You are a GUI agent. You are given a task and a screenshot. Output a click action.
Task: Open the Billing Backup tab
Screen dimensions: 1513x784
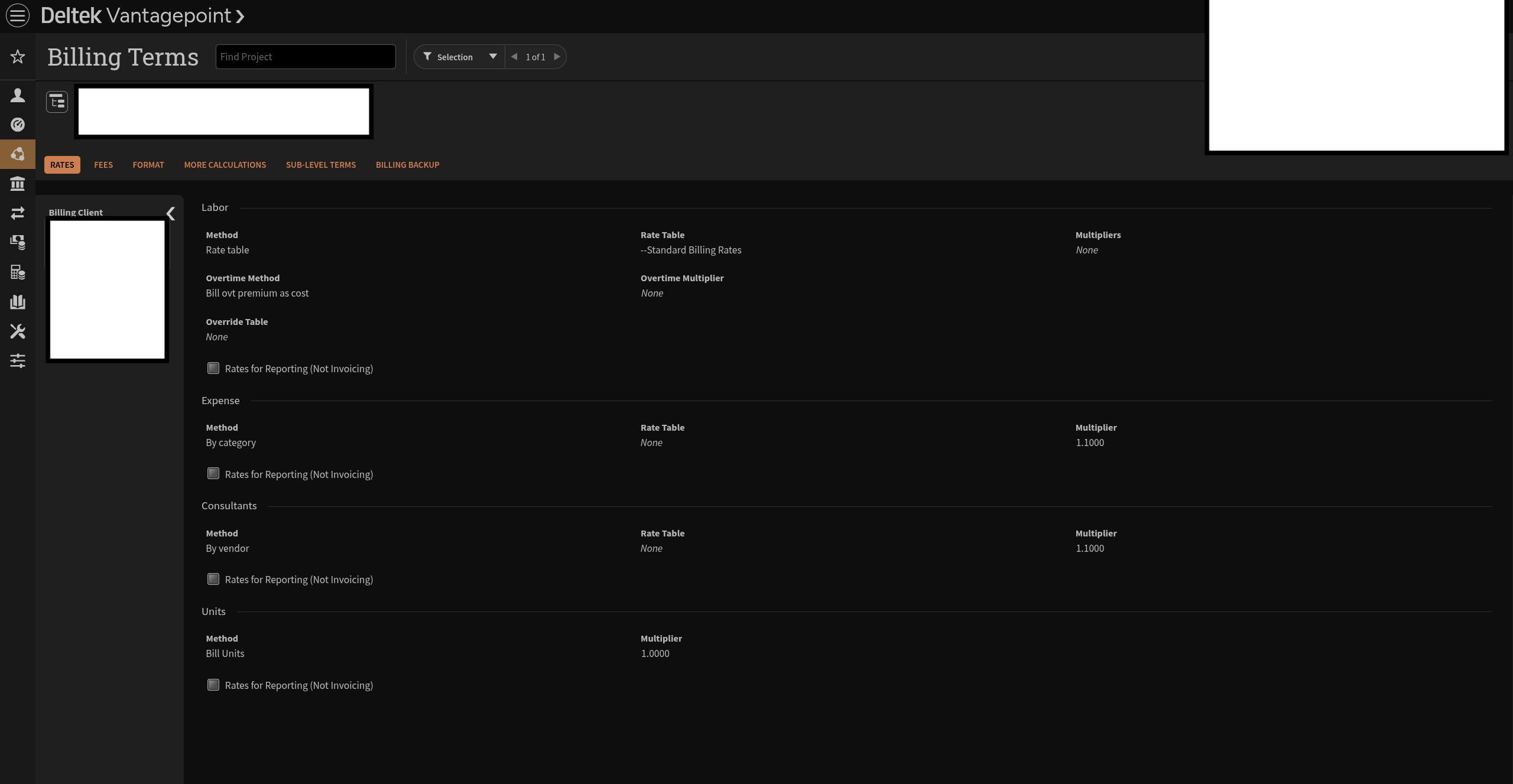[407, 165]
